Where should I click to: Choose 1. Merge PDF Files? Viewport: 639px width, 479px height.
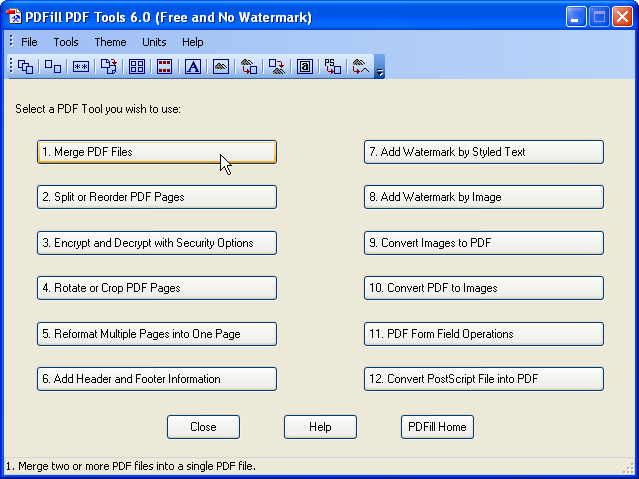click(157, 152)
